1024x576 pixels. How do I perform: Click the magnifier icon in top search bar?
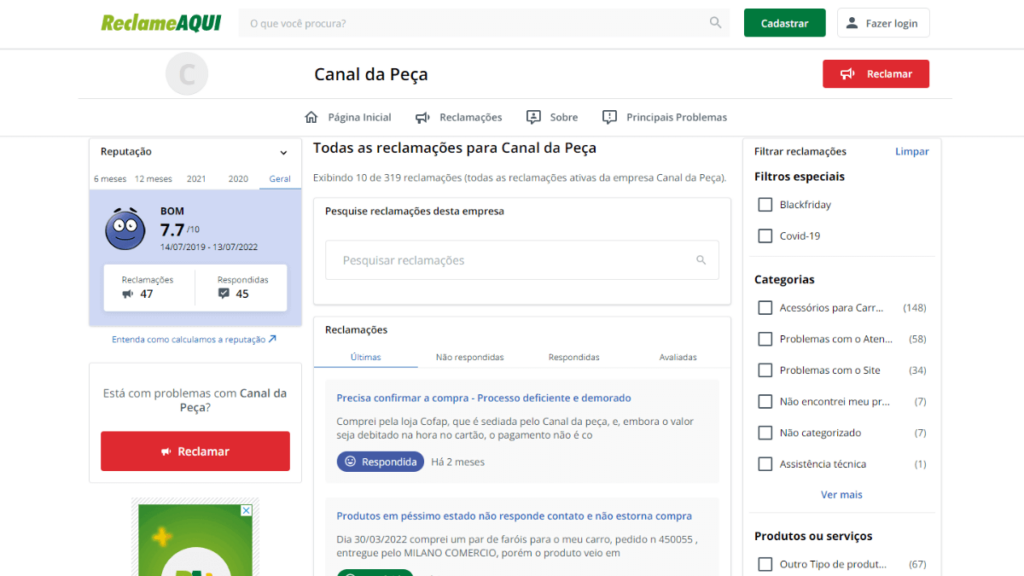[715, 23]
